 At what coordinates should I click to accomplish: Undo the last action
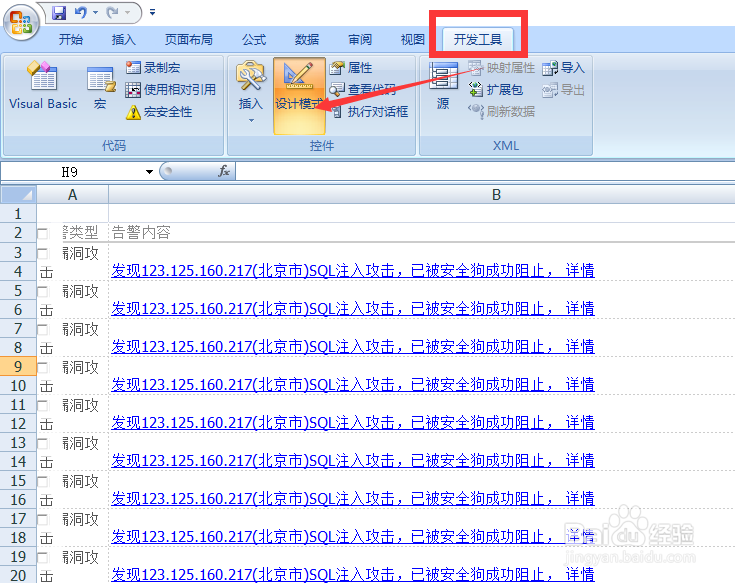pos(81,13)
